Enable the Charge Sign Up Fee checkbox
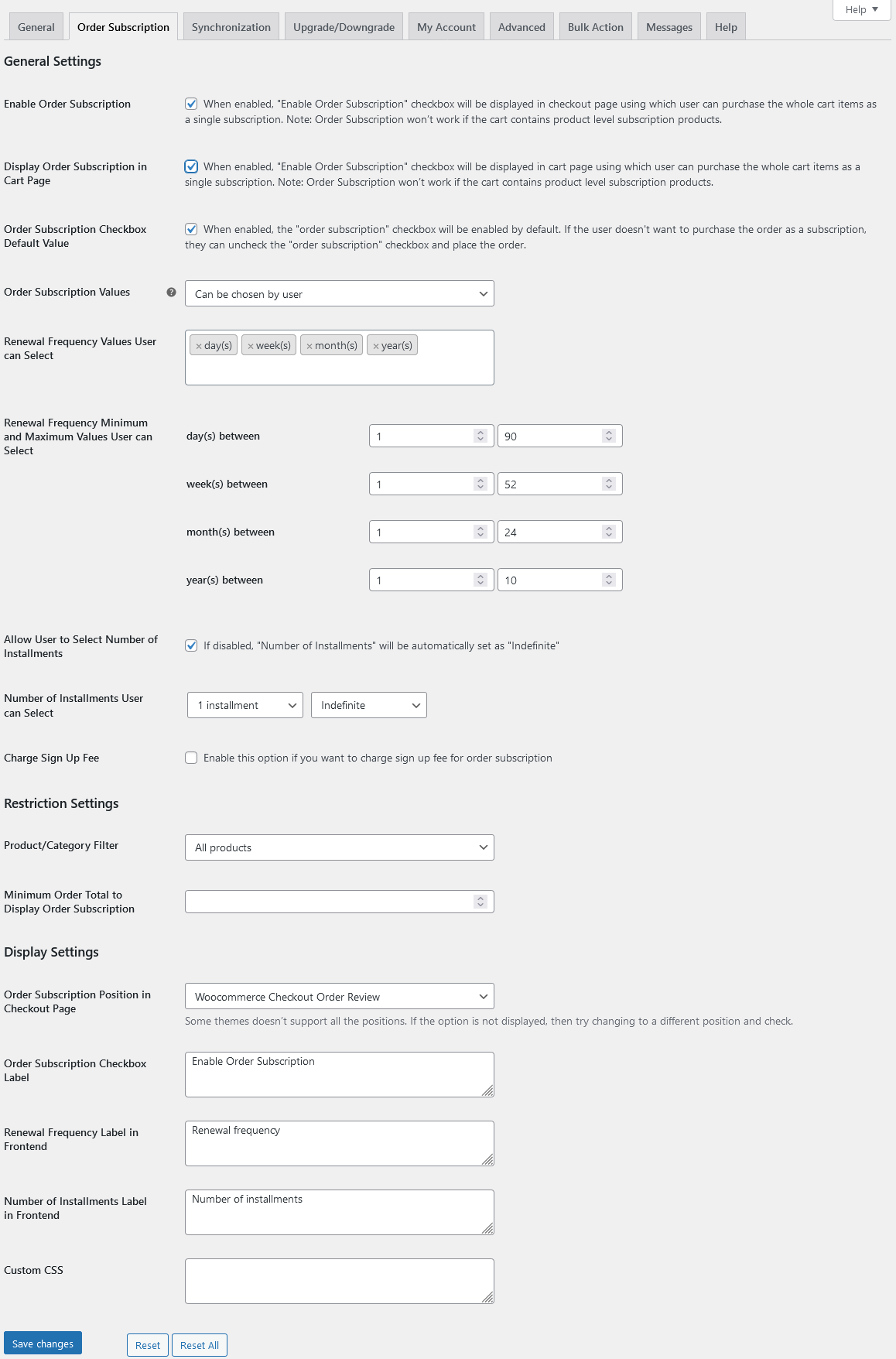Image resolution: width=896 pixels, height=1359 pixels. click(x=191, y=758)
